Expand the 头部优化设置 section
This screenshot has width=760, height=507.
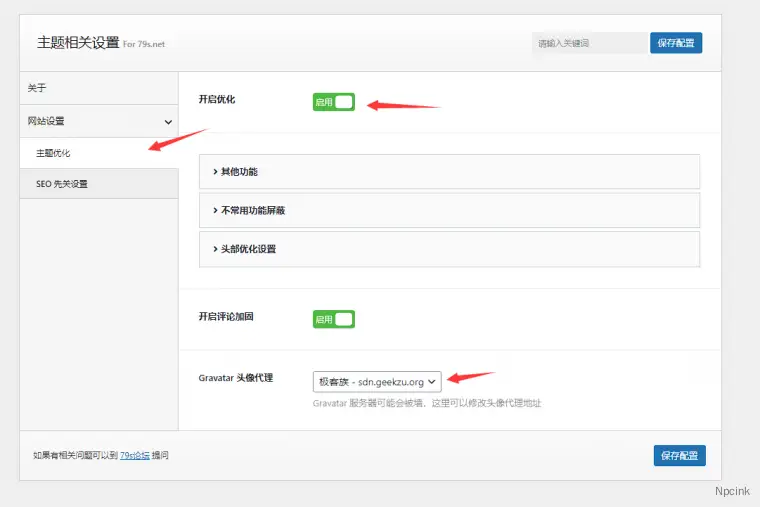[x=449, y=248]
